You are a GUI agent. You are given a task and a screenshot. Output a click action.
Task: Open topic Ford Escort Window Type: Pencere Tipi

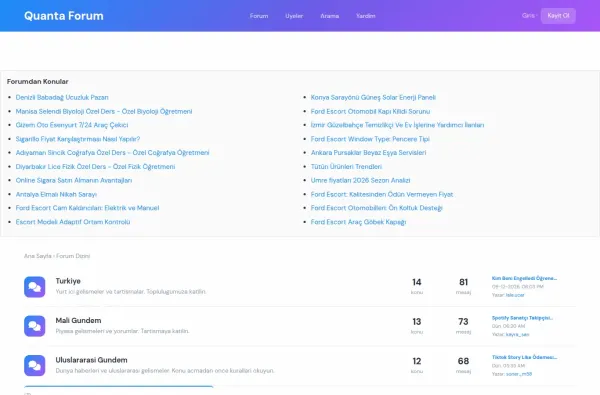pyautogui.click(x=370, y=139)
